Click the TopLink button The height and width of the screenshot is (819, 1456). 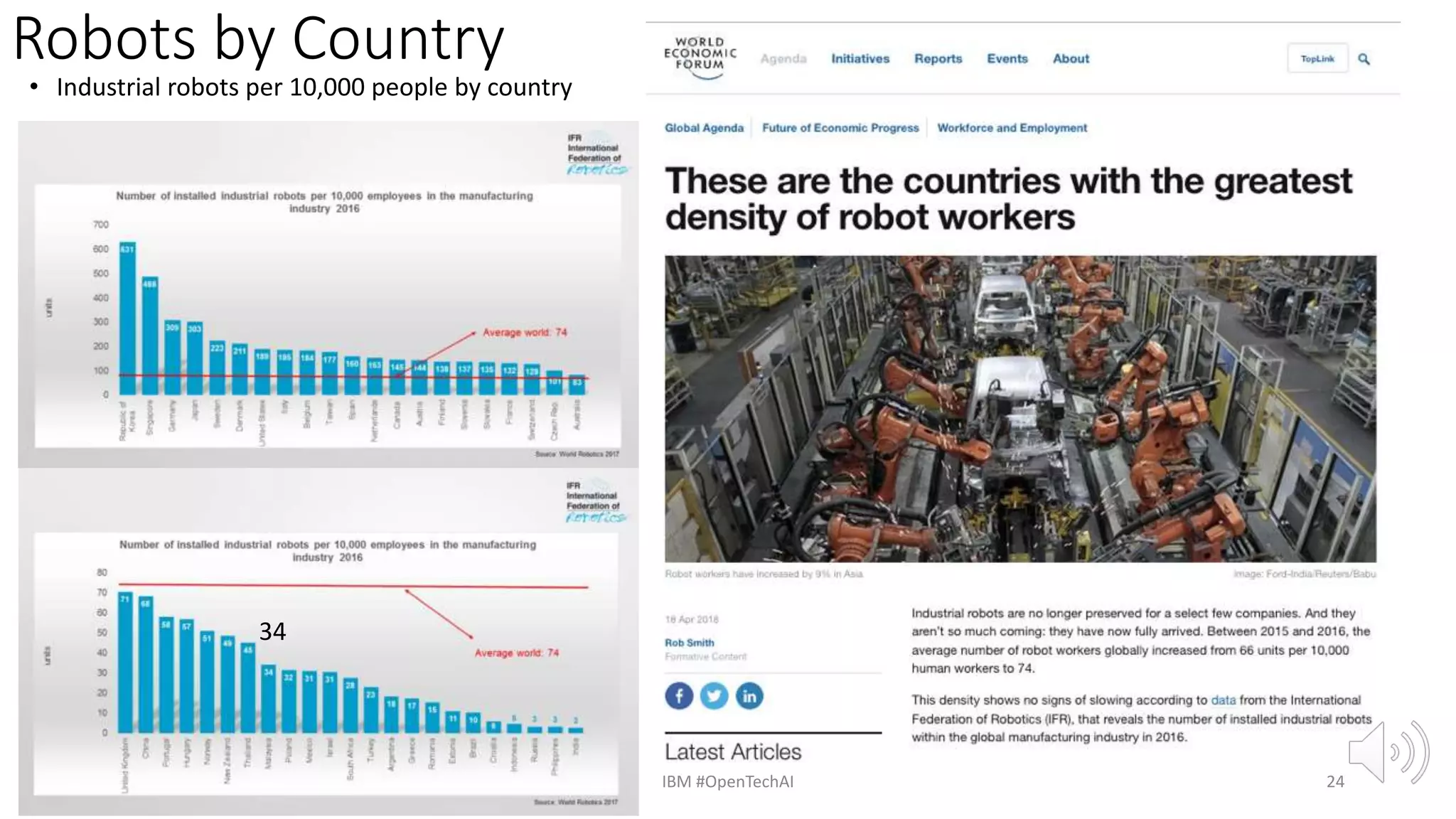[x=1317, y=58]
